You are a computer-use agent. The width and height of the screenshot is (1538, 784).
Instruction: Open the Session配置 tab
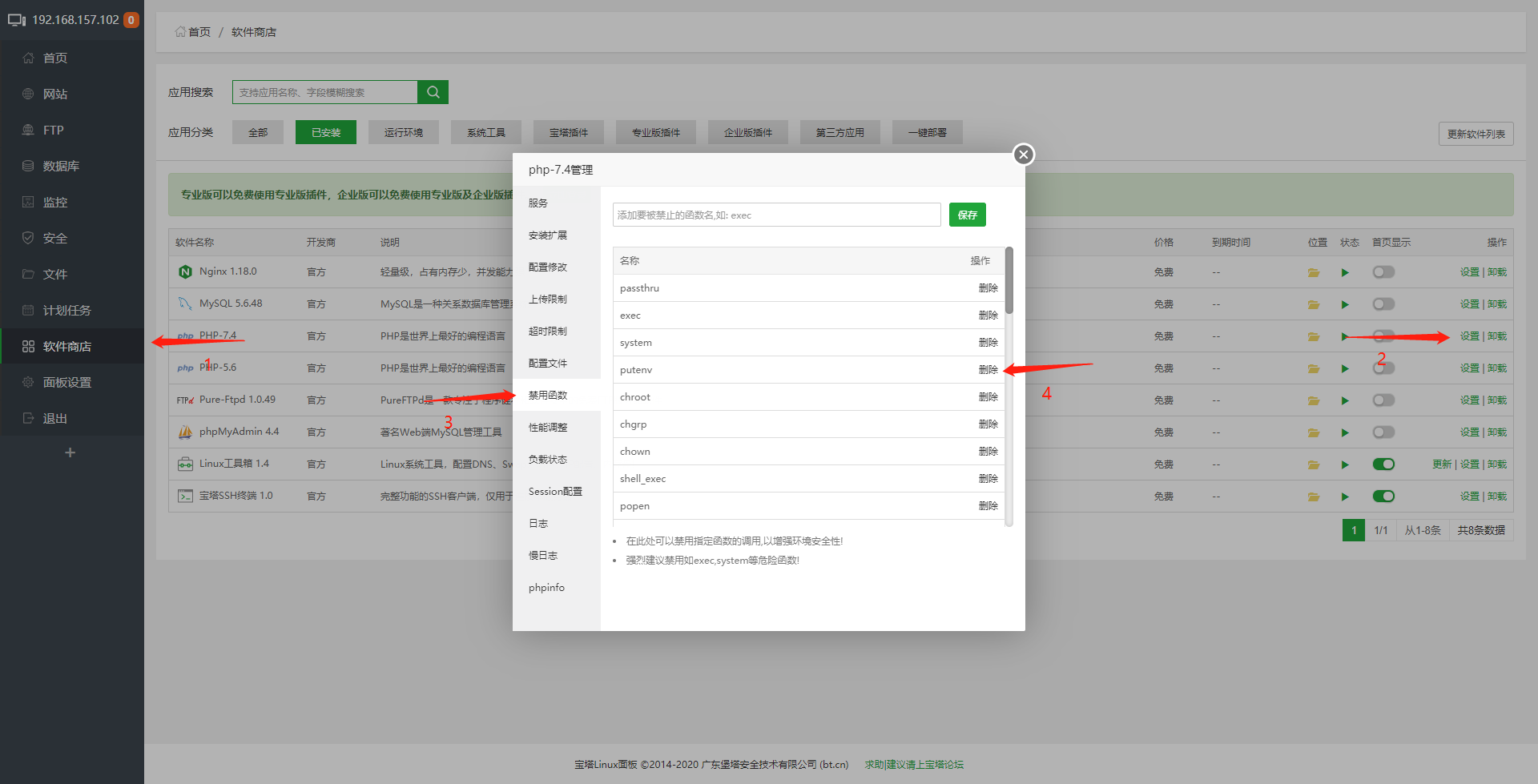click(557, 492)
